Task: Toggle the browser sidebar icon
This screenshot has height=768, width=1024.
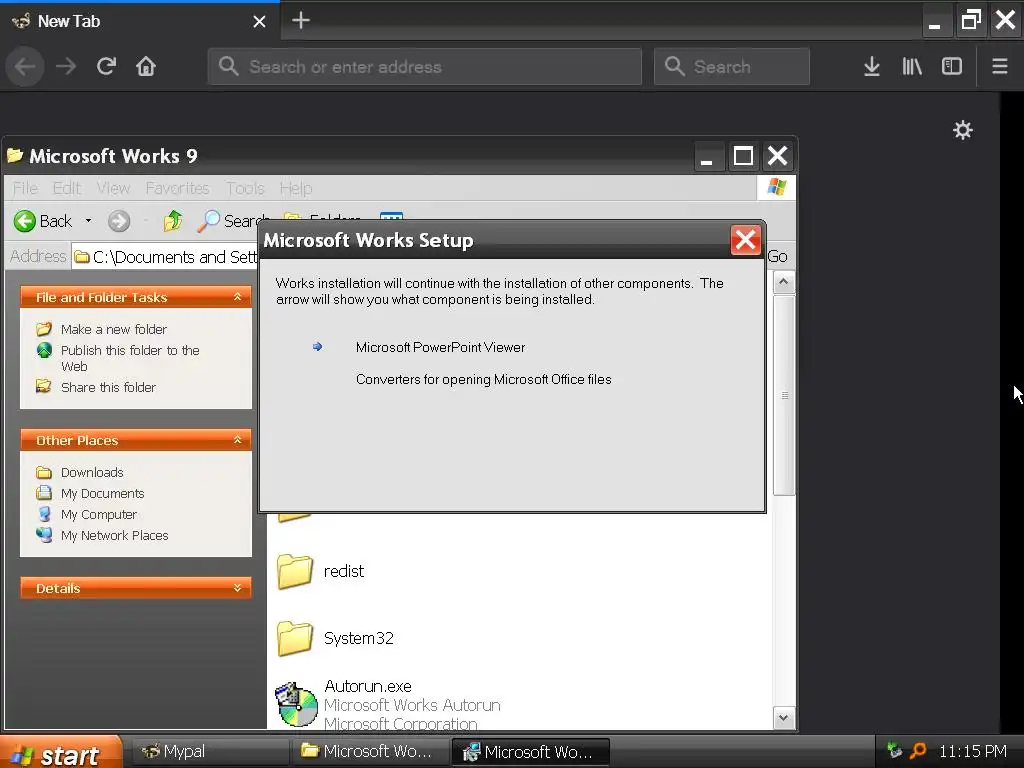Action: coord(952,67)
